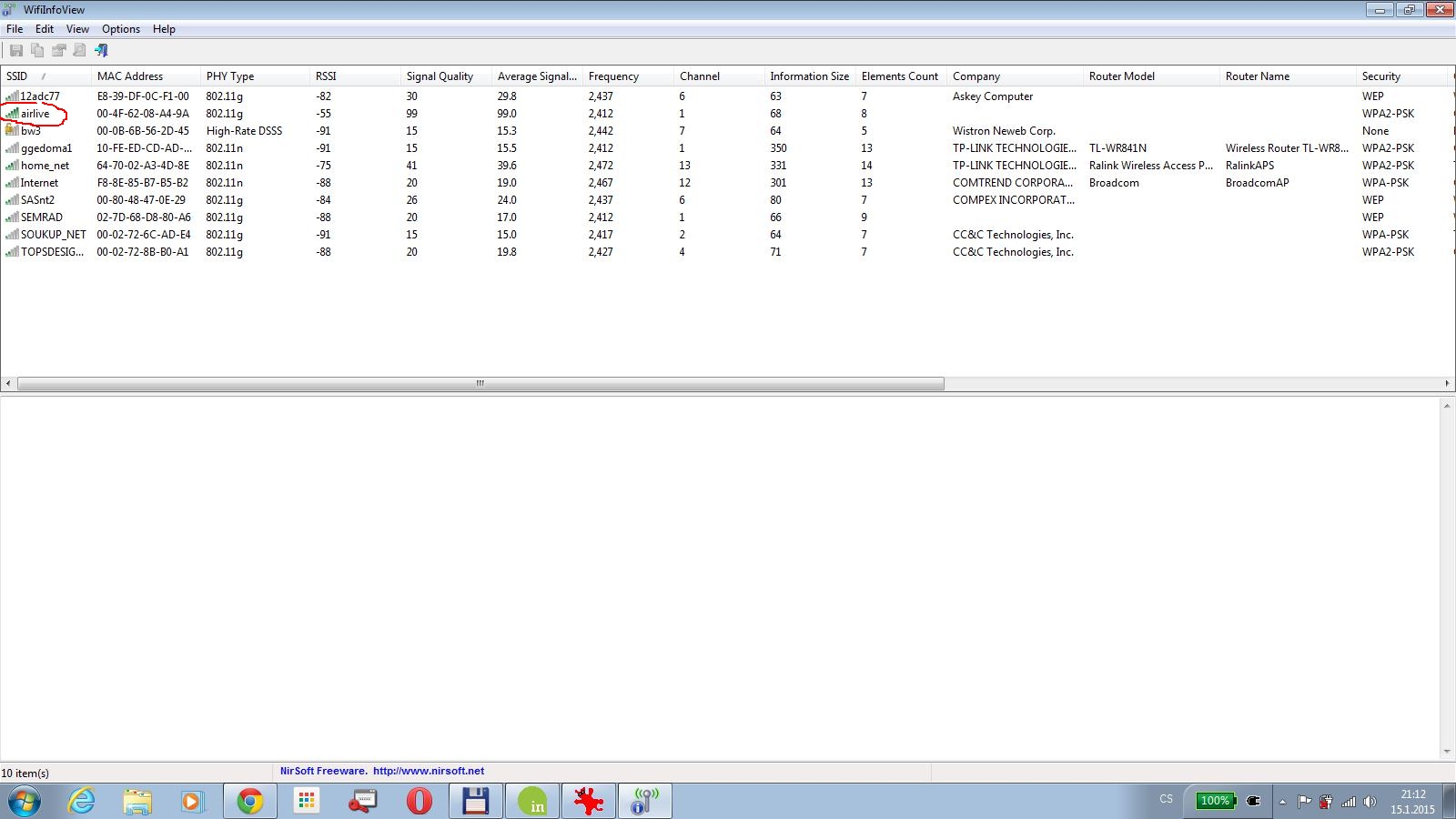Click the Save Selected Items toolbar icon

point(16,51)
